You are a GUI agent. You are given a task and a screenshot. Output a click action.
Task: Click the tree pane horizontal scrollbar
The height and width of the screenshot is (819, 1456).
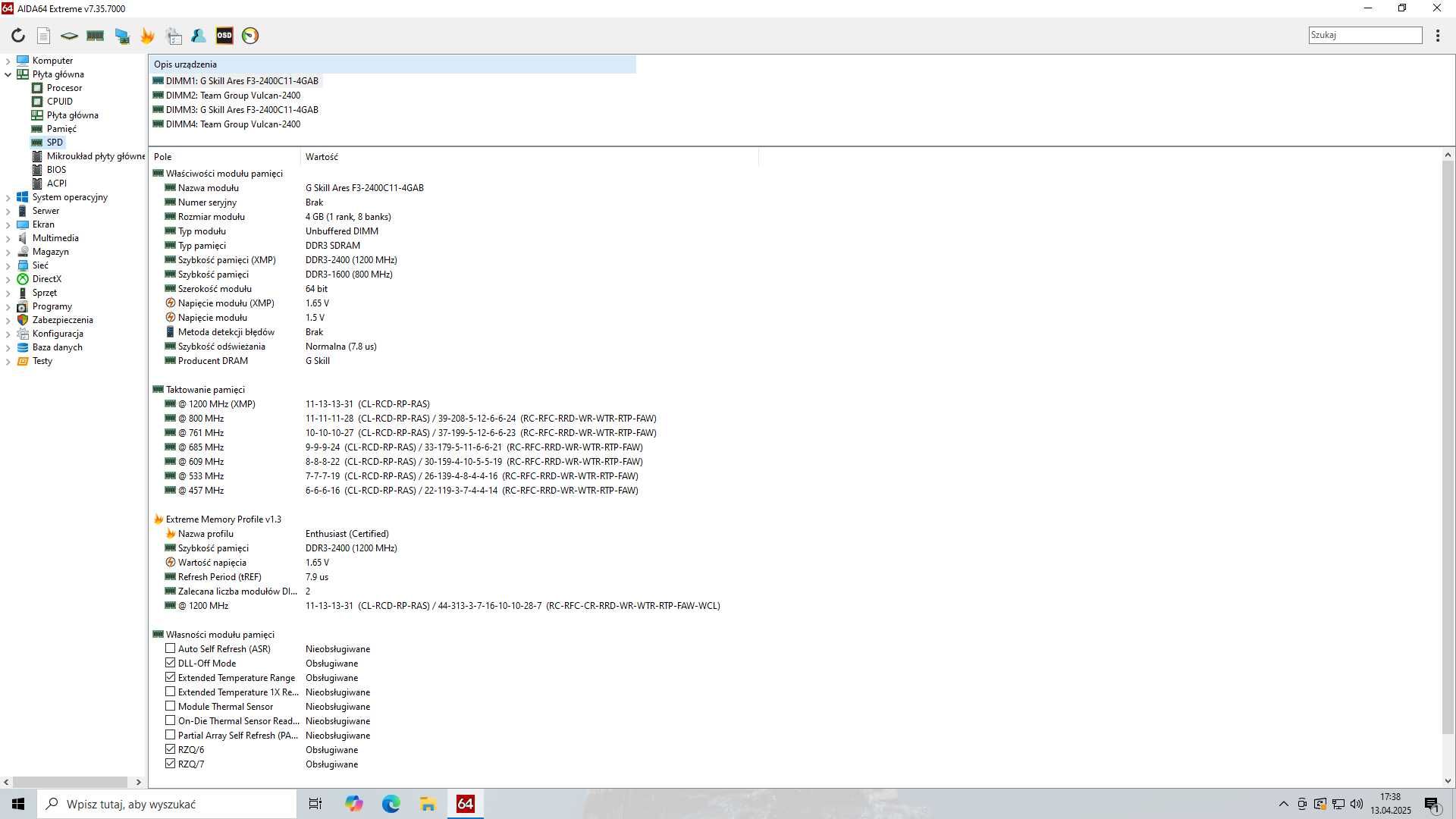point(71,782)
